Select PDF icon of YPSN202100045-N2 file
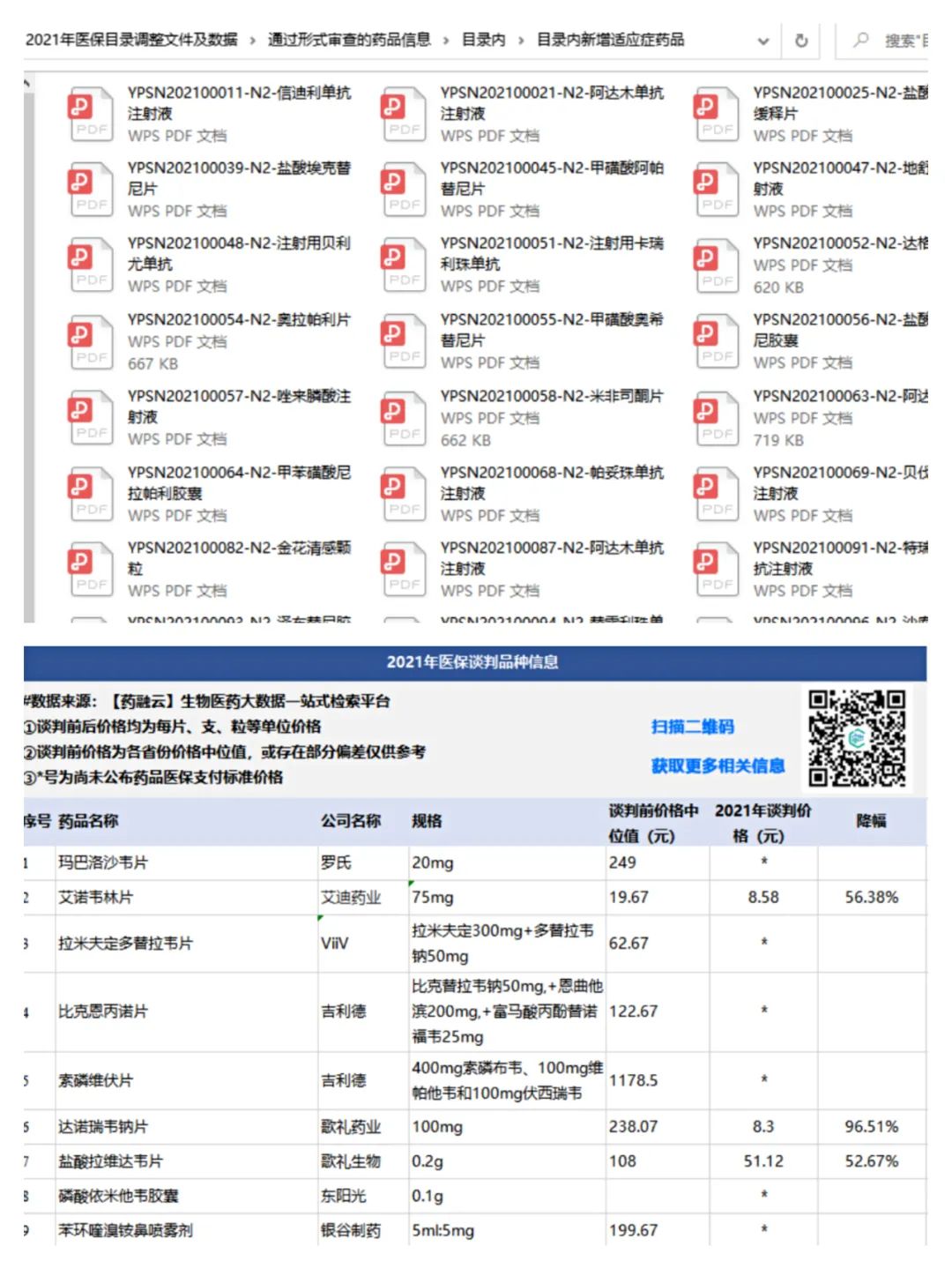The image size is (952, 1269). coord(403,189)
